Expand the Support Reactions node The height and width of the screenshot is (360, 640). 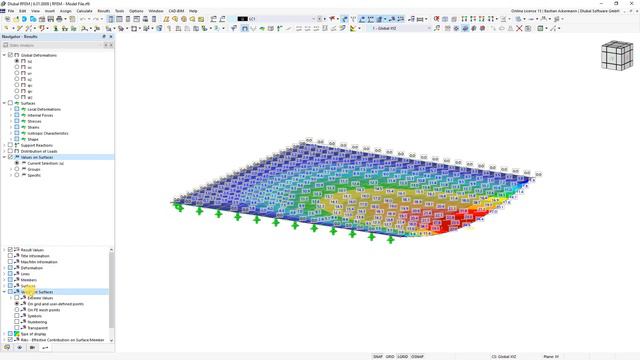click(x=4, y=145)
